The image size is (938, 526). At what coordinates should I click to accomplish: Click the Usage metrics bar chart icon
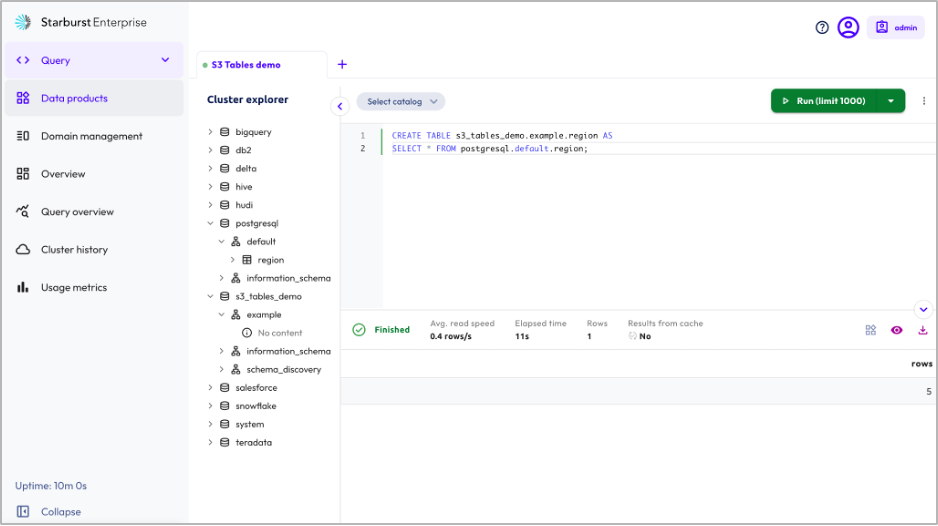23,287
